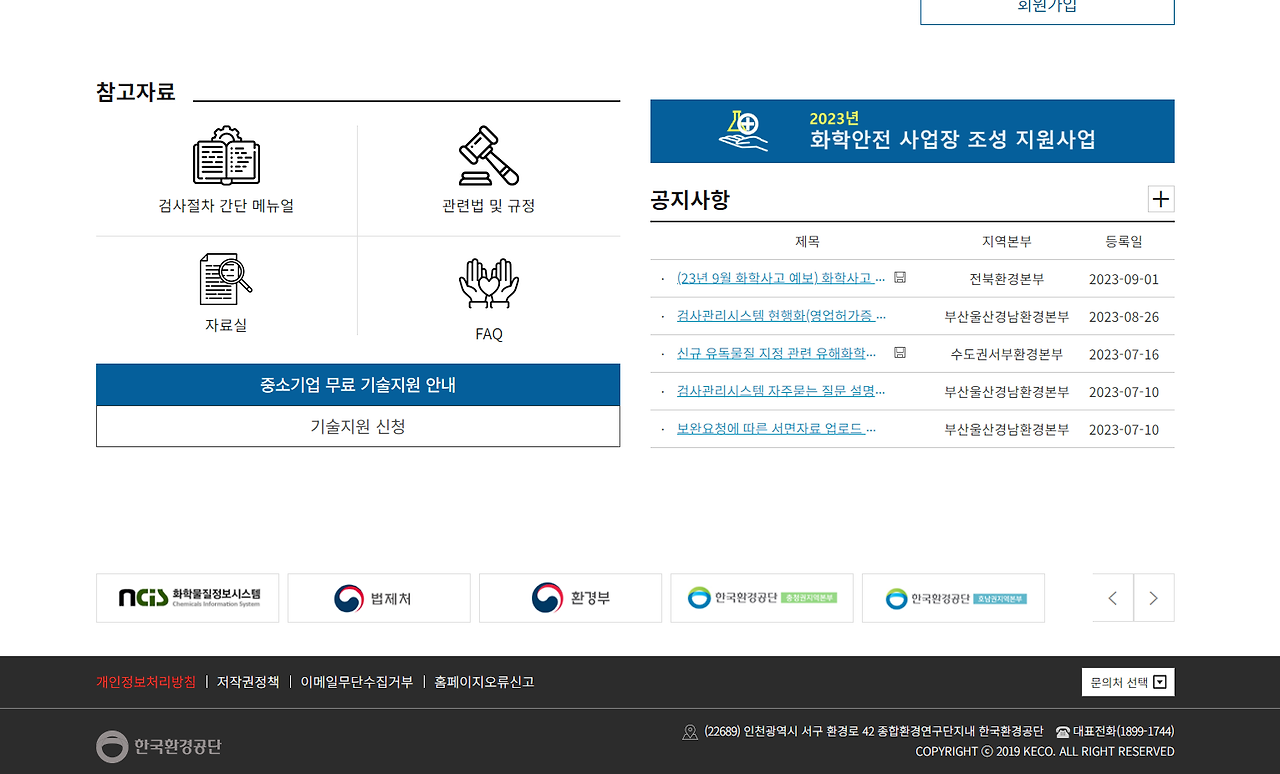This screenshot has height=774, width=1280.
Task: Open the 이메일무단수집거부 footer menu
Action: click(356, 681)
